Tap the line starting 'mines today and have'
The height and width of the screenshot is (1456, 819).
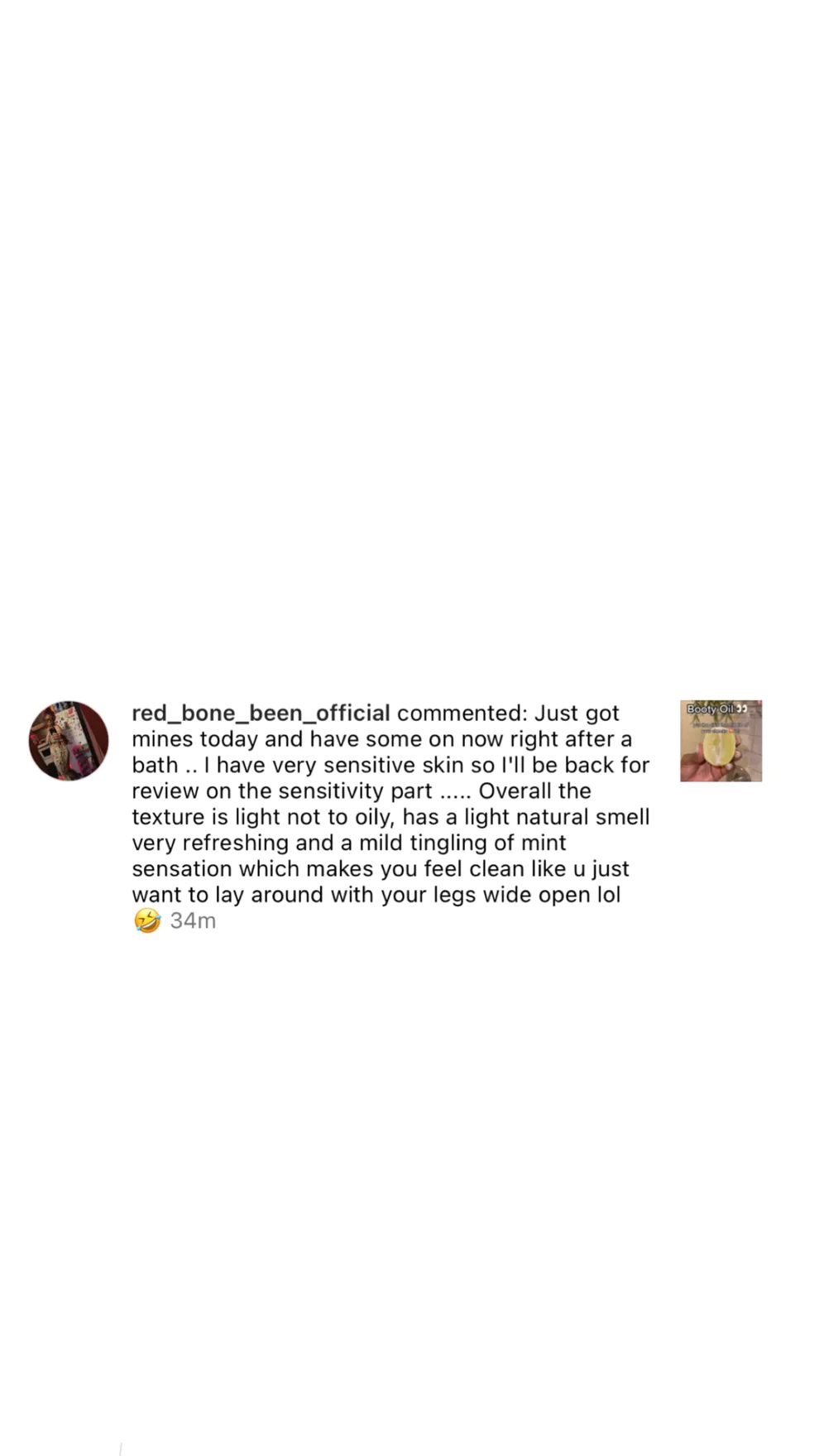click(381, 739)
